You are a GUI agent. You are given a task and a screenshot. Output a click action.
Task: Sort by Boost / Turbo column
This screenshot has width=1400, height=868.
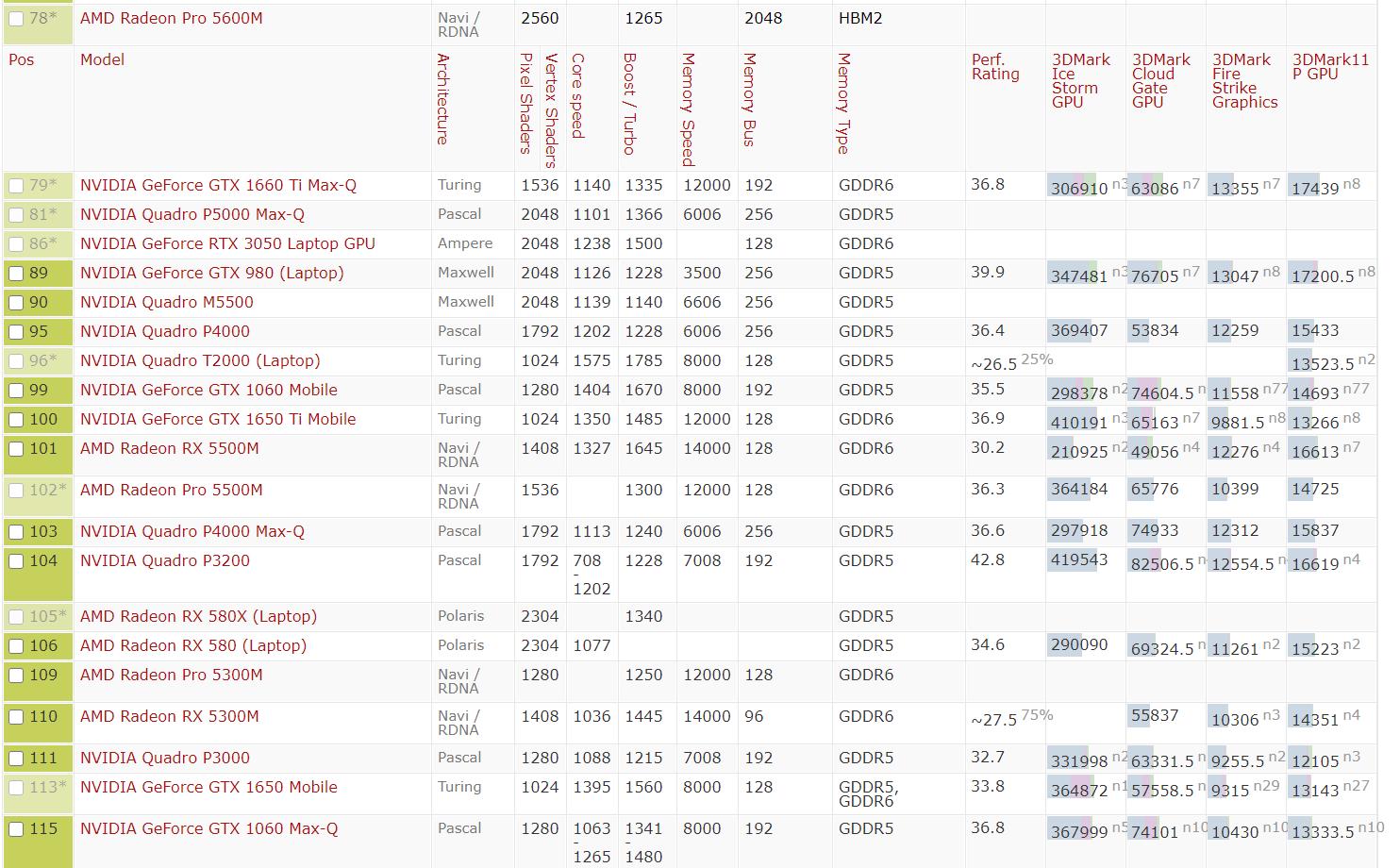click(x=629, y=104)
